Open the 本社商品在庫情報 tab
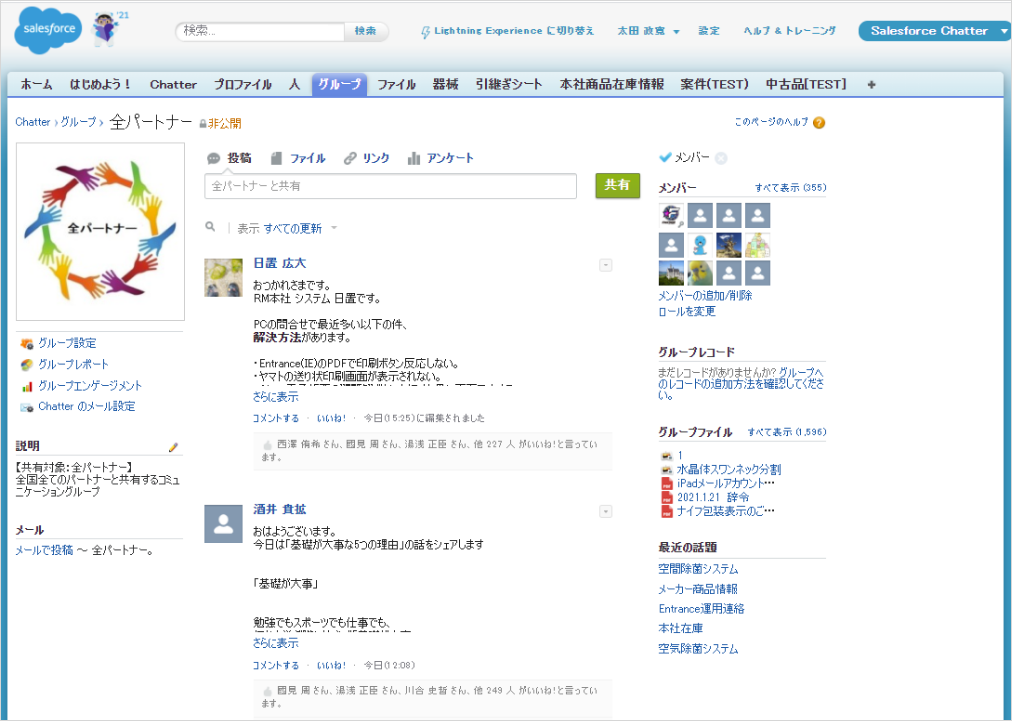Image resolution: width=1012 pixels, height=721 pixels. 612,85
